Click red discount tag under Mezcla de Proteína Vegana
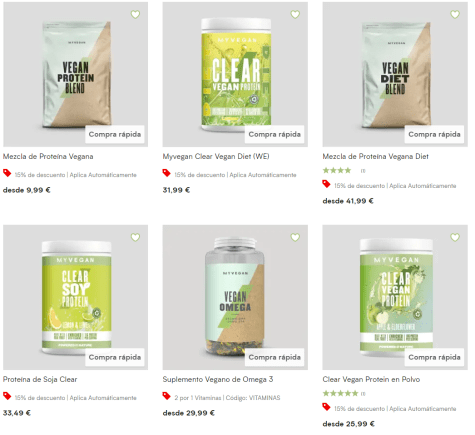The image size is (475, 435). click(7, 173)
